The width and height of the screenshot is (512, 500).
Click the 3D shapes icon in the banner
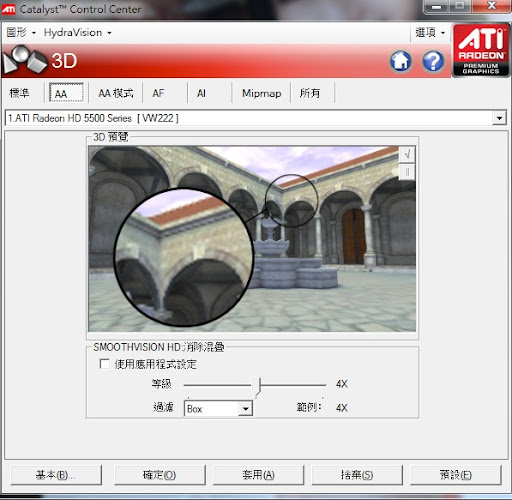[25, 60]
